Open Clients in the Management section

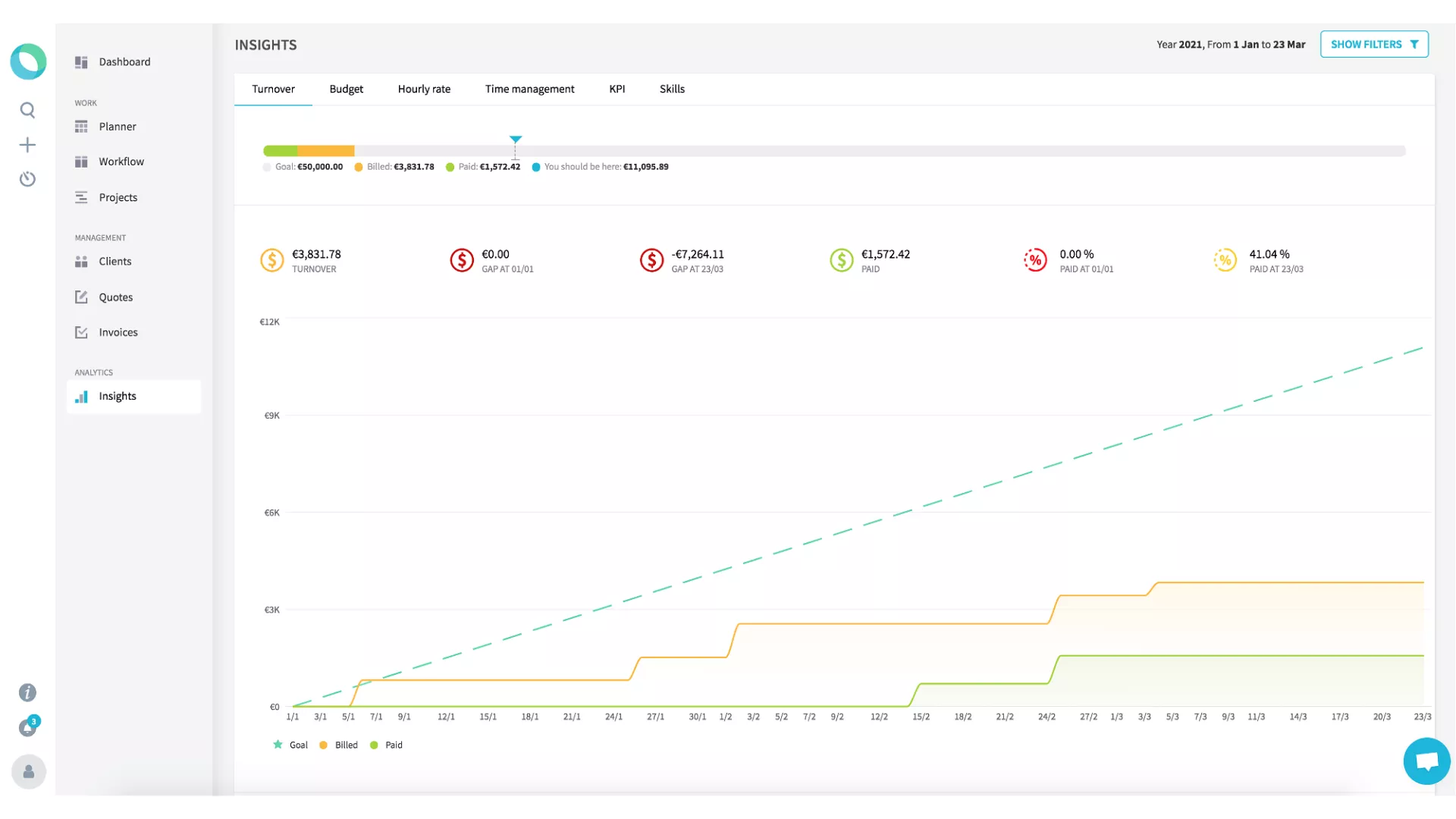pyautogui.click(x=115, y=261)
